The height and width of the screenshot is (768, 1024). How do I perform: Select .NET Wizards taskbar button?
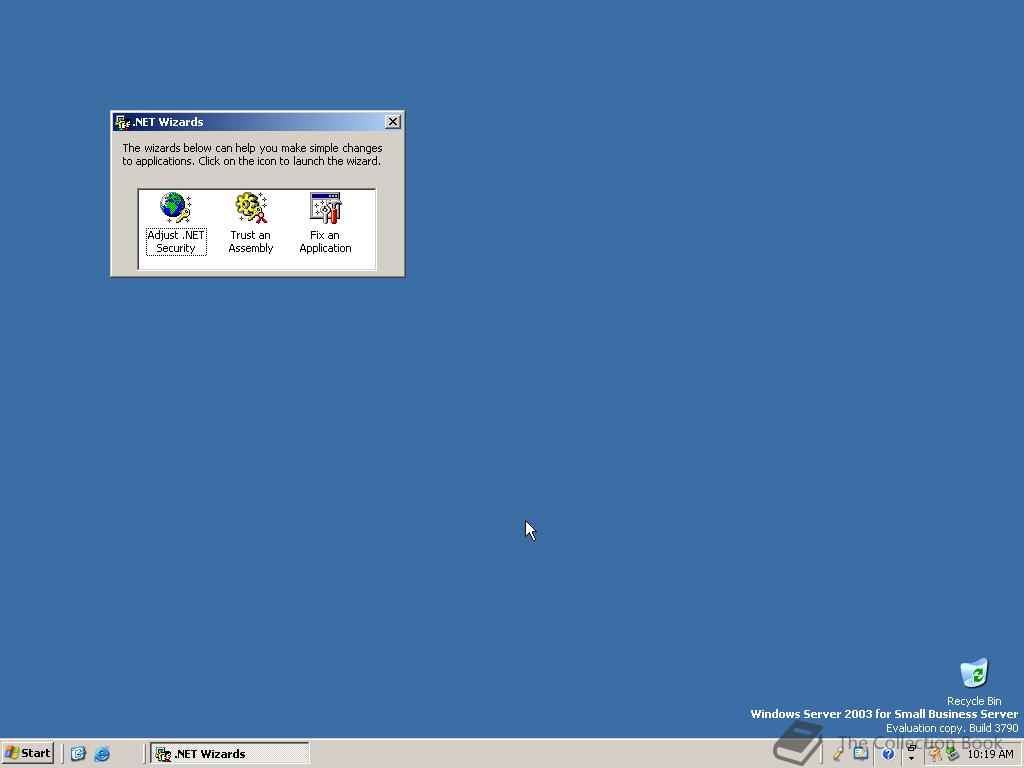pos(230,754)
